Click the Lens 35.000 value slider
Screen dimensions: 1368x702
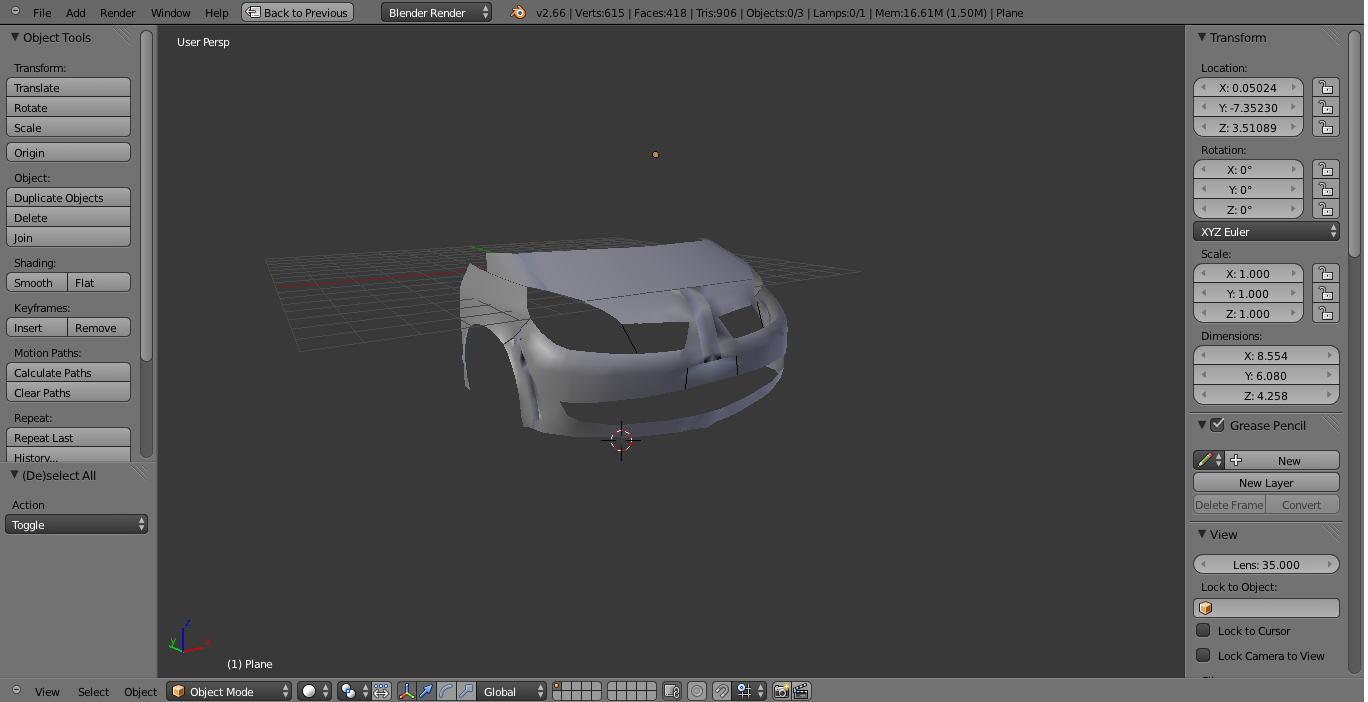click(x=1266, y=565)
